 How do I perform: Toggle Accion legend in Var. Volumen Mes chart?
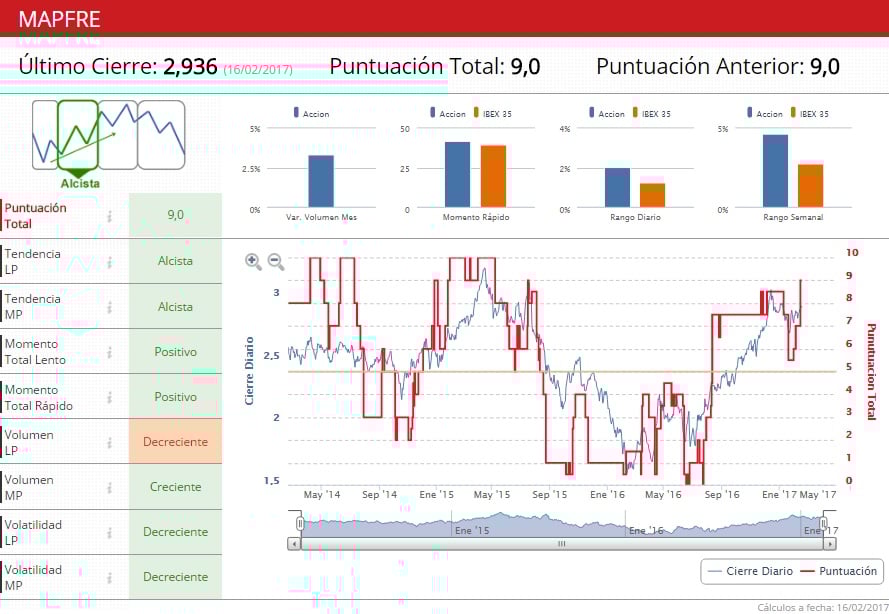click(x=311, y=113)
